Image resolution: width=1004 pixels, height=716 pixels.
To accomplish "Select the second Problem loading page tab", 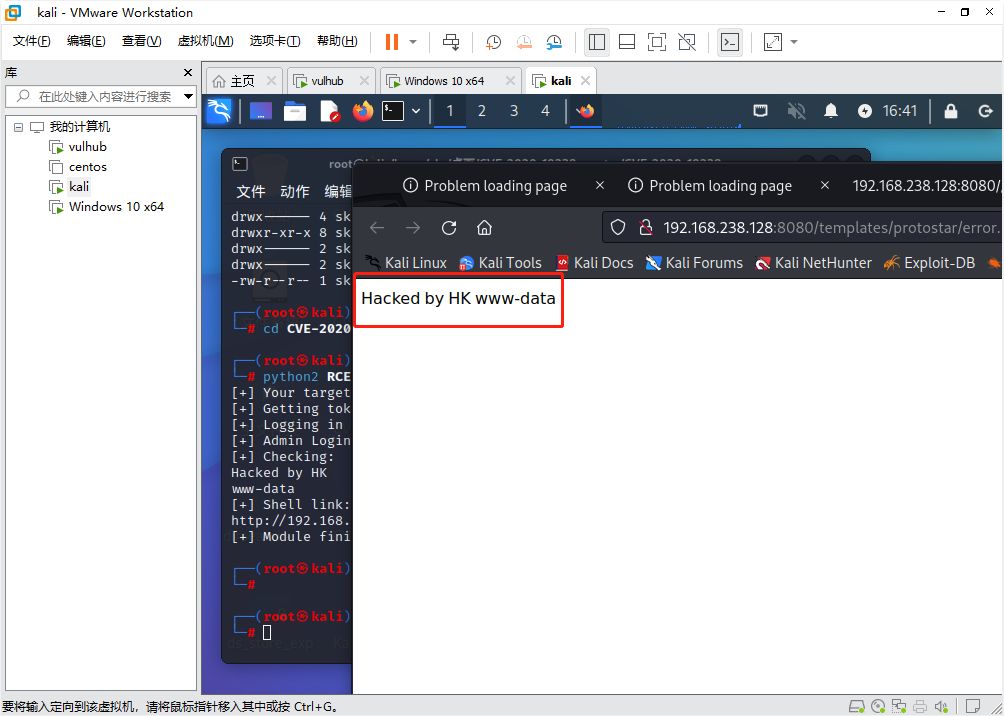I will pos(720,186).
